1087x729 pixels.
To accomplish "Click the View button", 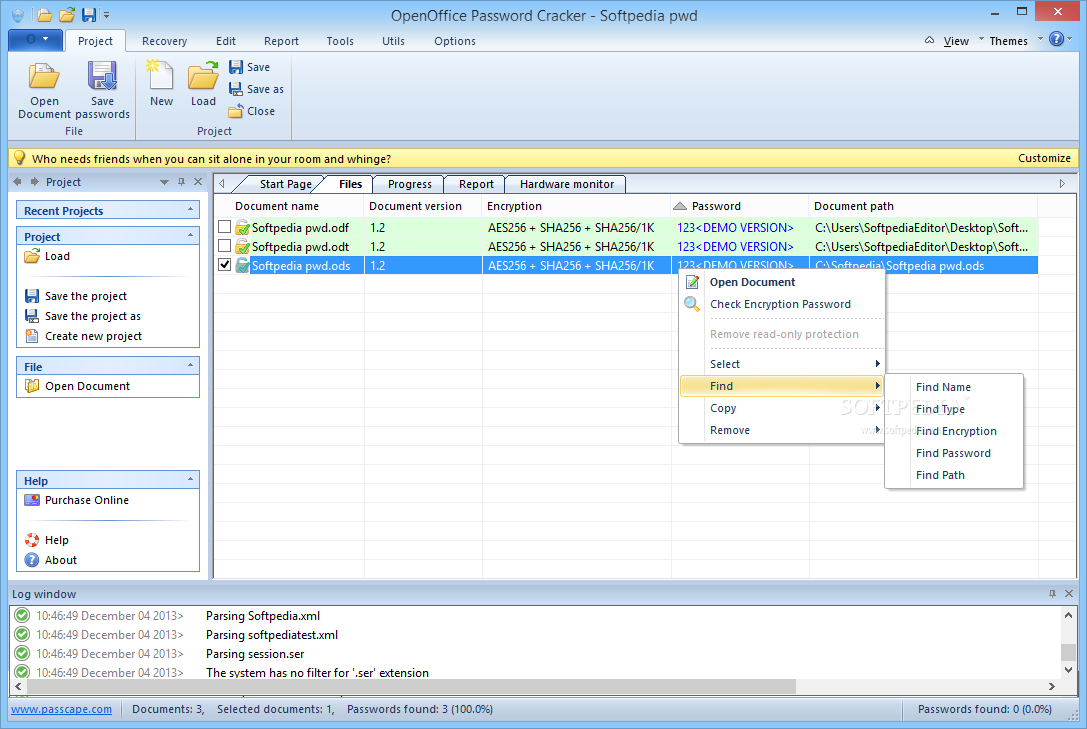I will [x=956, y=41].
